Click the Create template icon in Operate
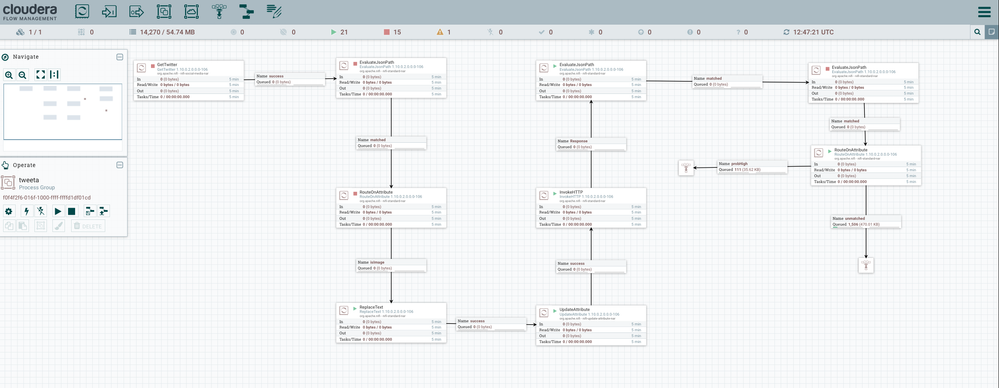 [x=90, y=211]
